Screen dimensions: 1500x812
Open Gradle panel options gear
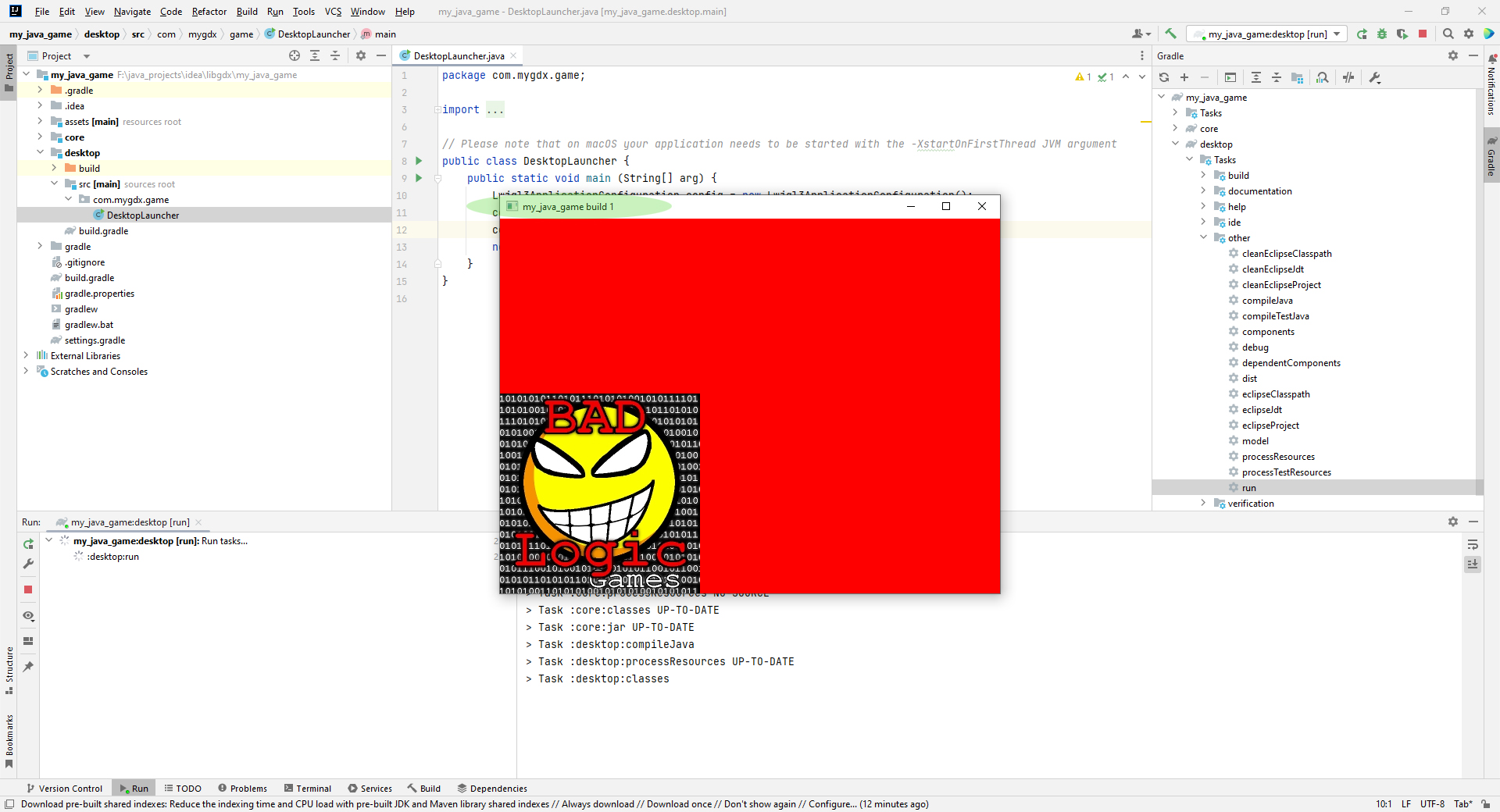click(1453, 55)
